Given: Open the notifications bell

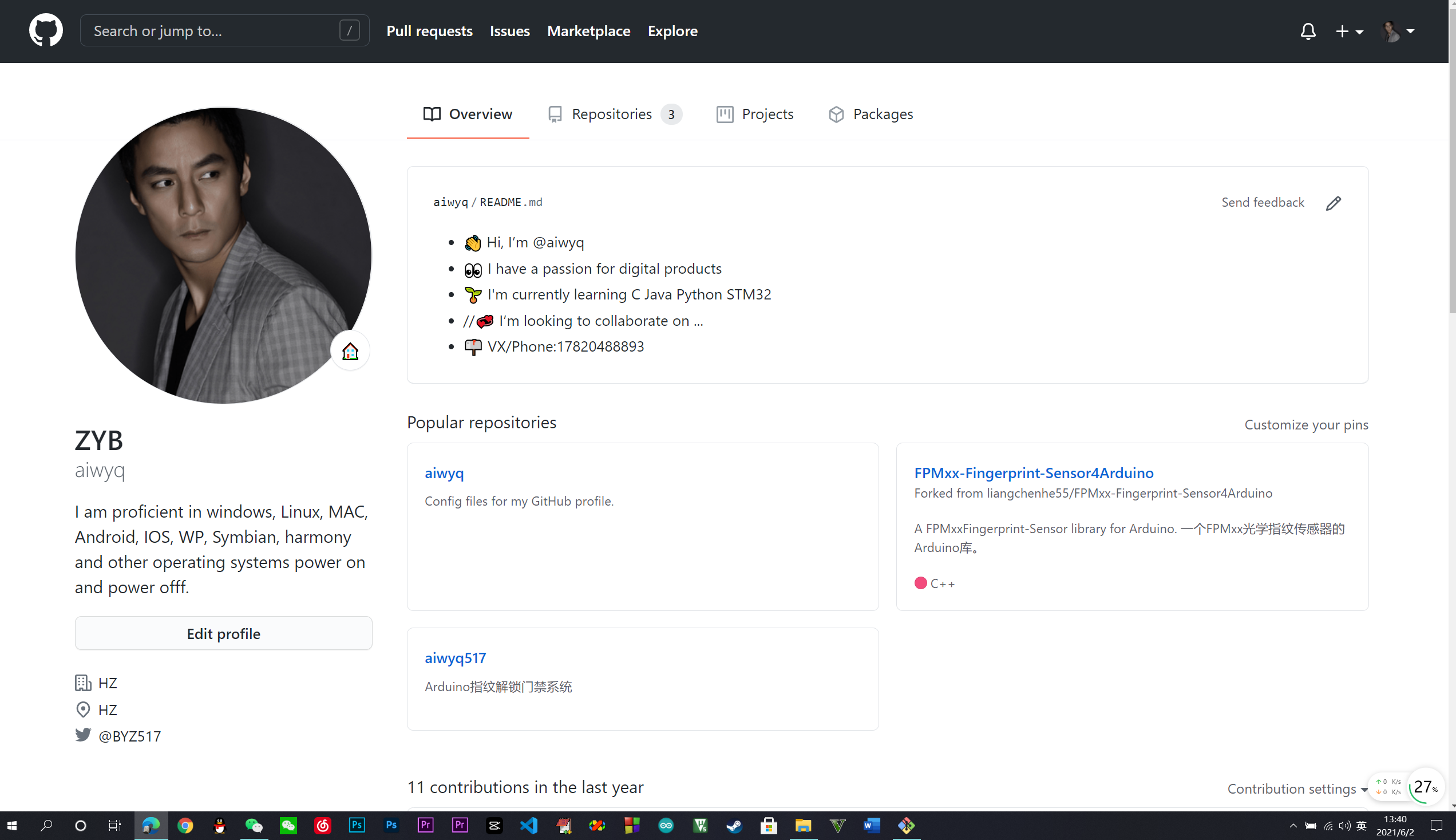Looking at the screenshot, I should pos(1308,31).
